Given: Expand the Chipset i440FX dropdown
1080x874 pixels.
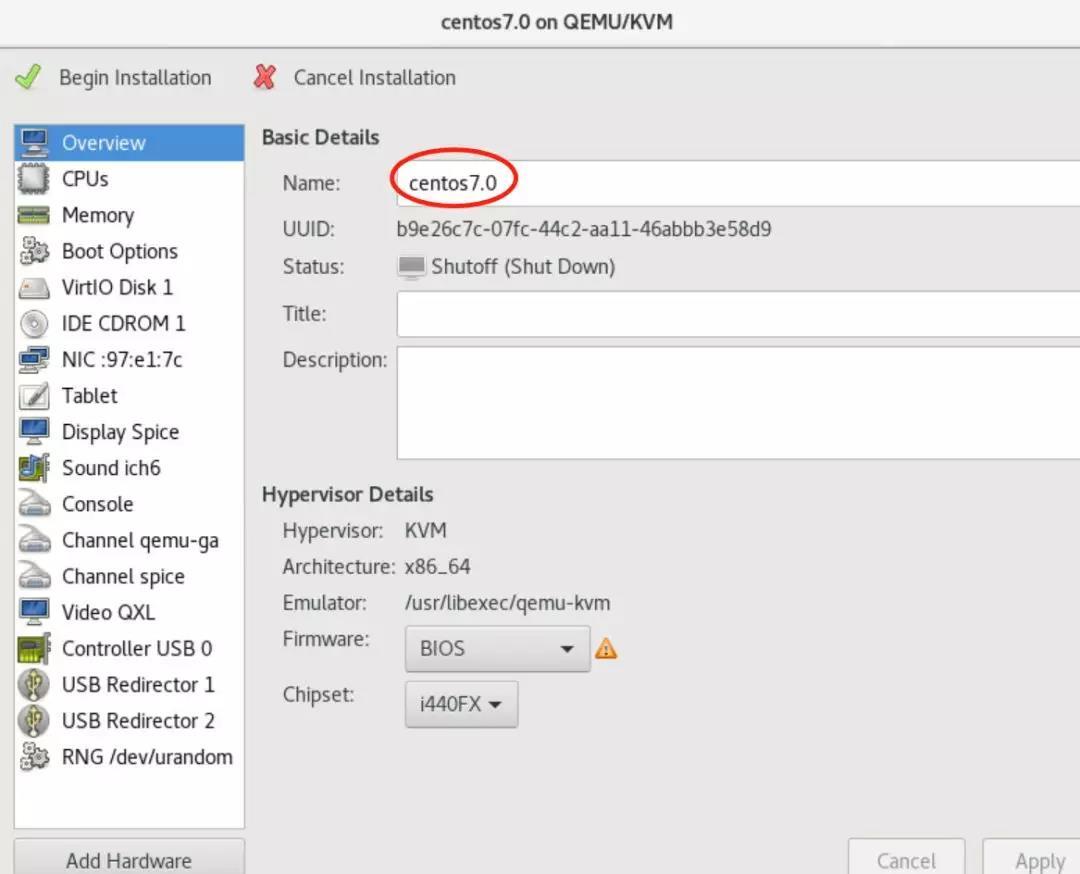Looking at the screenshot, I should point(461,704).
